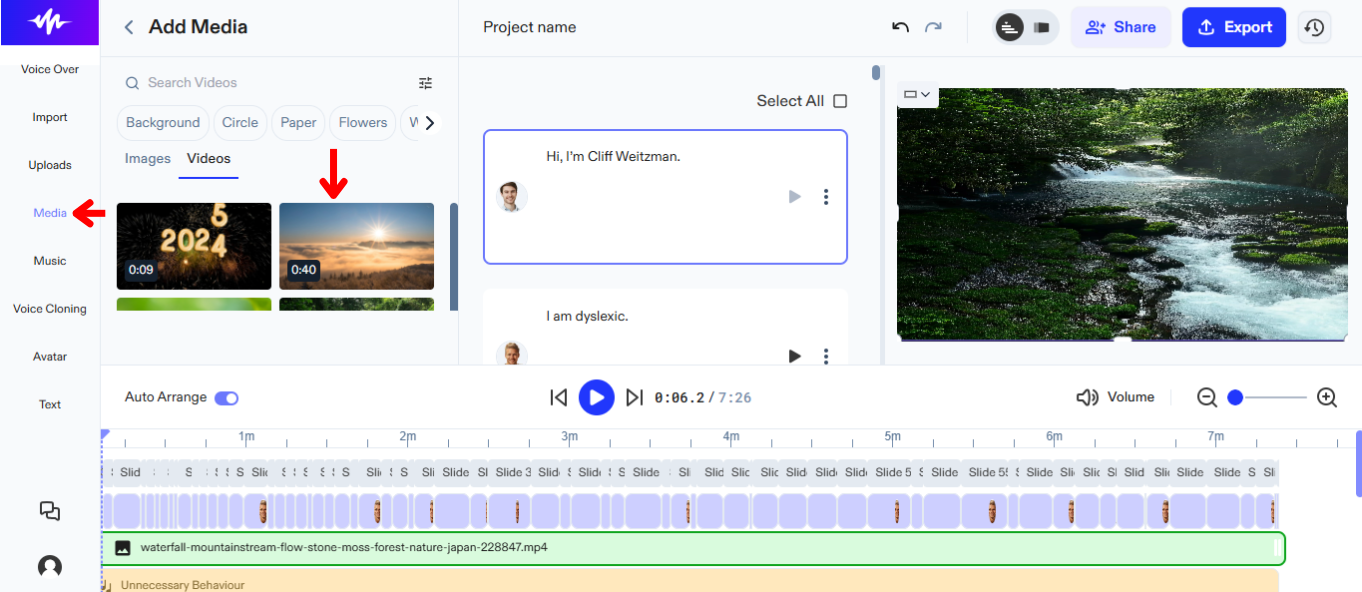Click the Share button
Image resolution: width=1362 pixels, height=592 pixels.
click(1120, 27)
